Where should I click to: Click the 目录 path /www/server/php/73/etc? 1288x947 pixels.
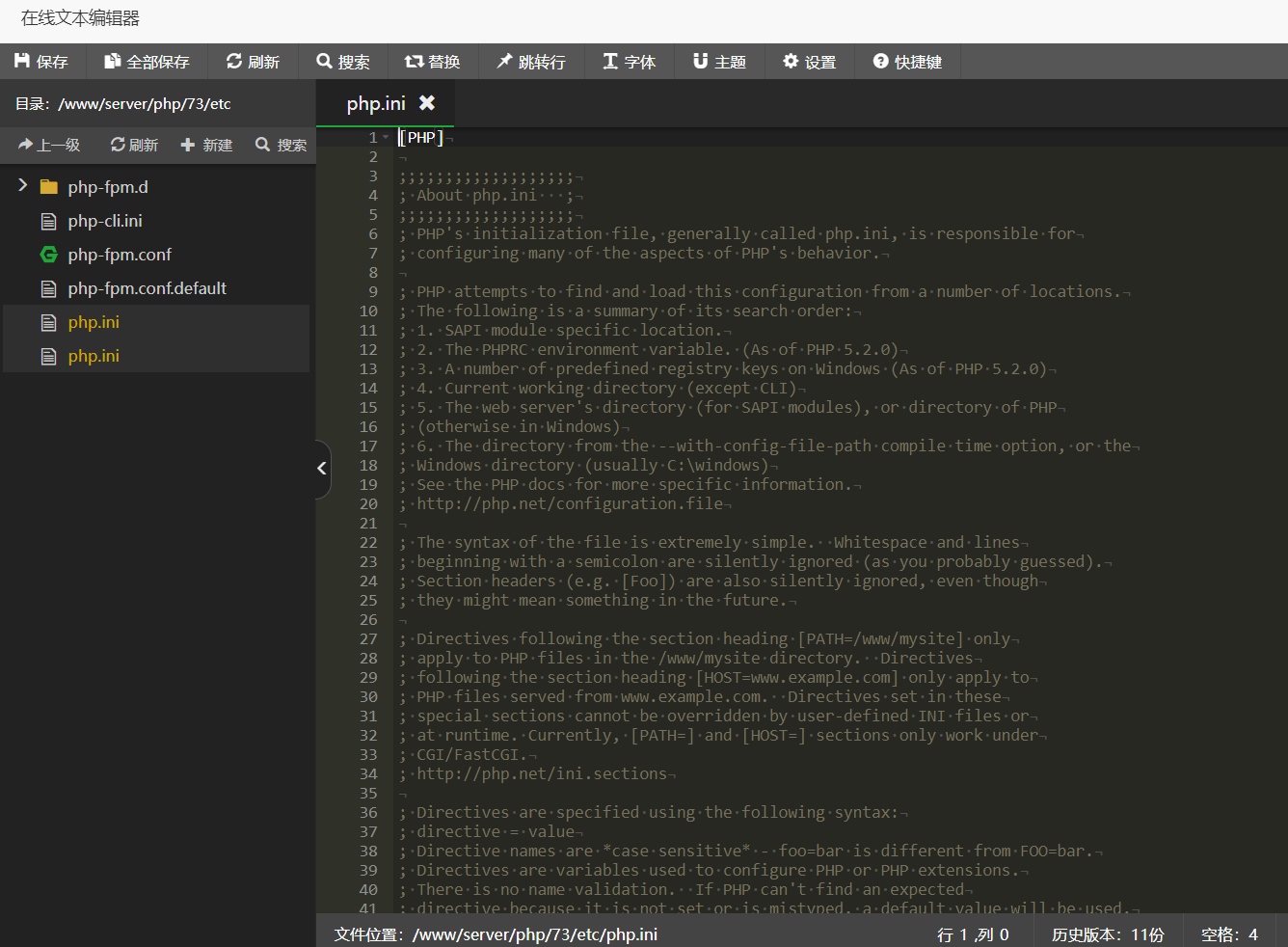[145, 103]
